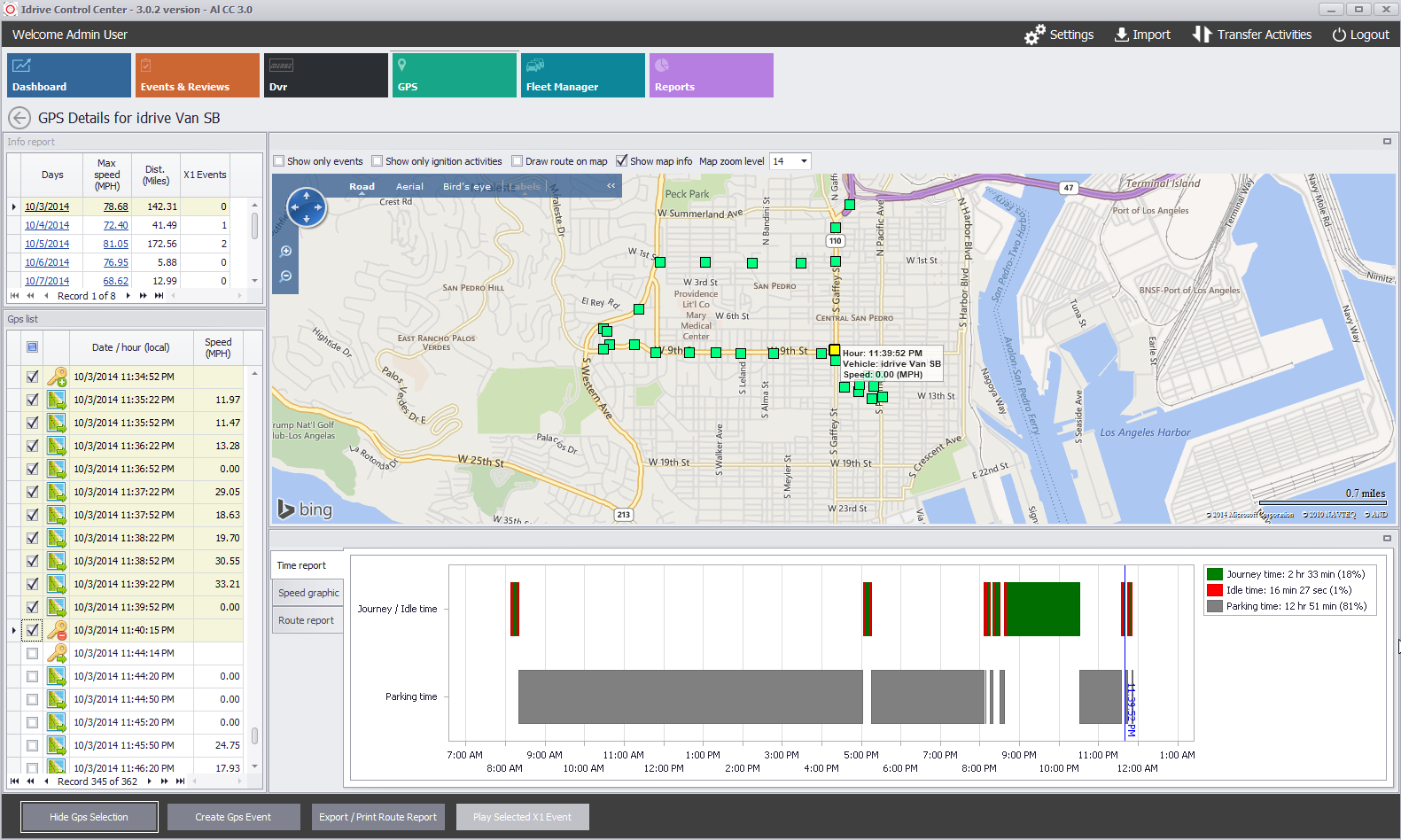Open the Map zoom level dropdown

(804, 161)
